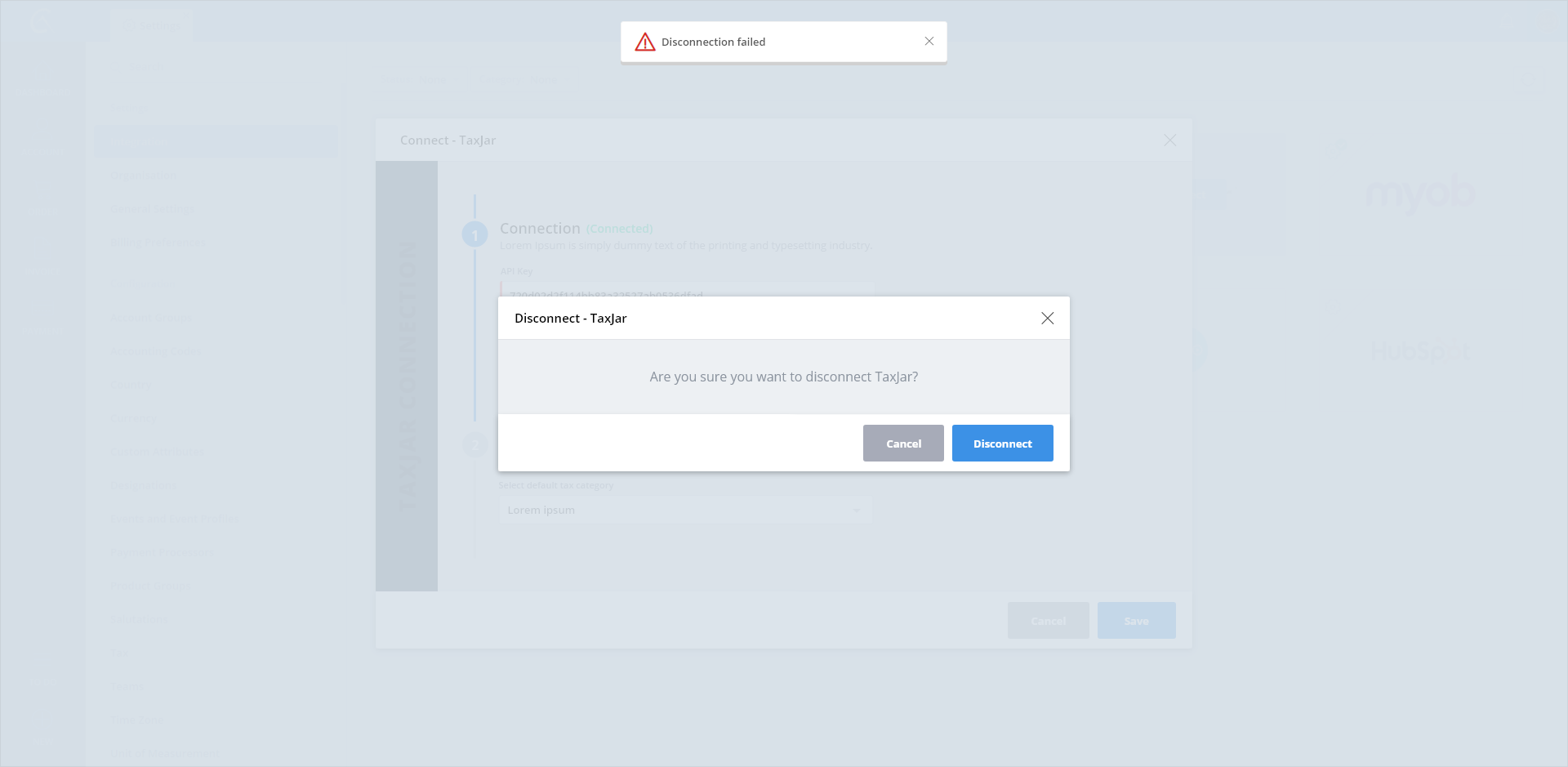The width and height of the screenshot is (1568, 767).
Task: Go to Time Zone settings
Action: 137,720
